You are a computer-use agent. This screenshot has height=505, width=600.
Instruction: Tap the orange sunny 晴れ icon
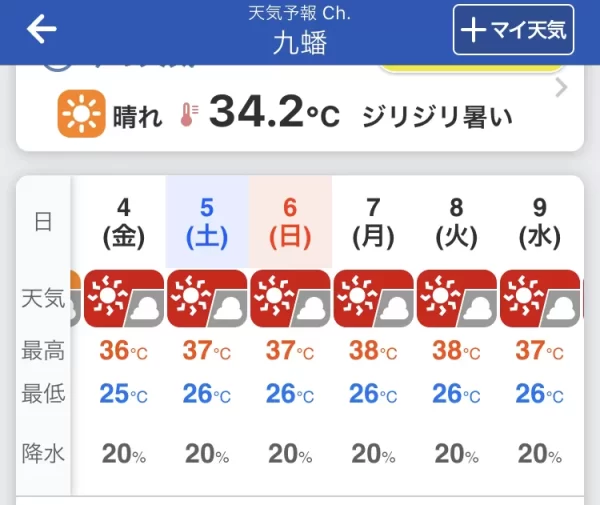81,114
